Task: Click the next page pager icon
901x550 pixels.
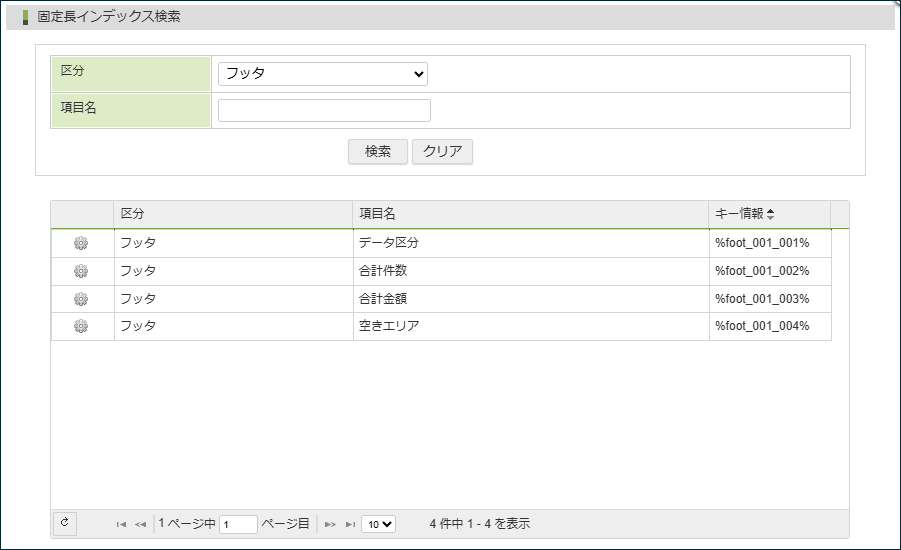Action: point(330,524)
